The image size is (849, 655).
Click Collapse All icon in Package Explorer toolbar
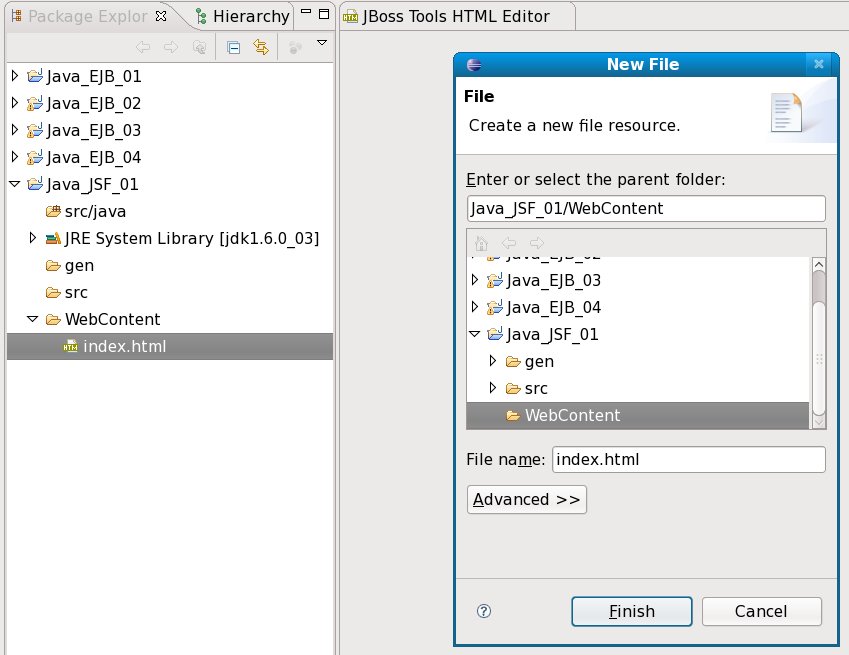tap(234, 47)
